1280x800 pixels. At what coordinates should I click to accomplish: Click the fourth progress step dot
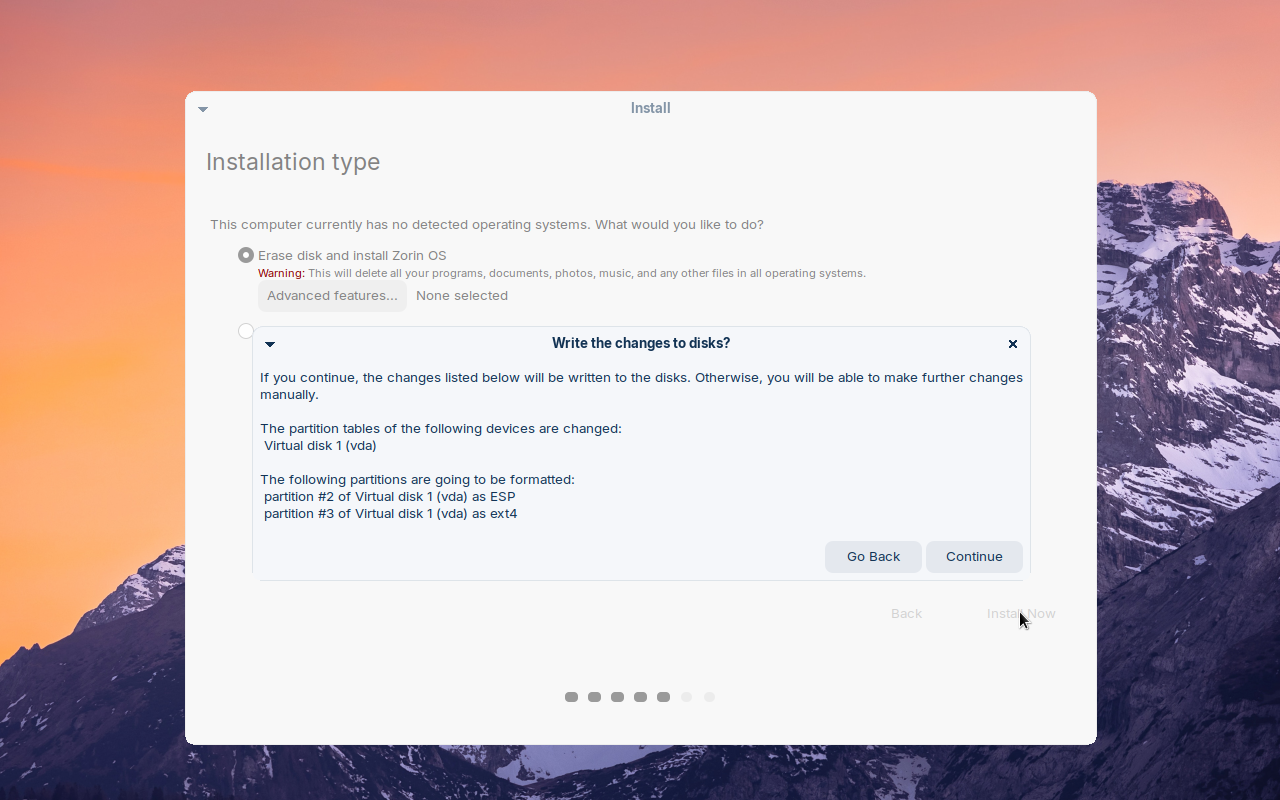pyautogui.click(x=640, y=697)
